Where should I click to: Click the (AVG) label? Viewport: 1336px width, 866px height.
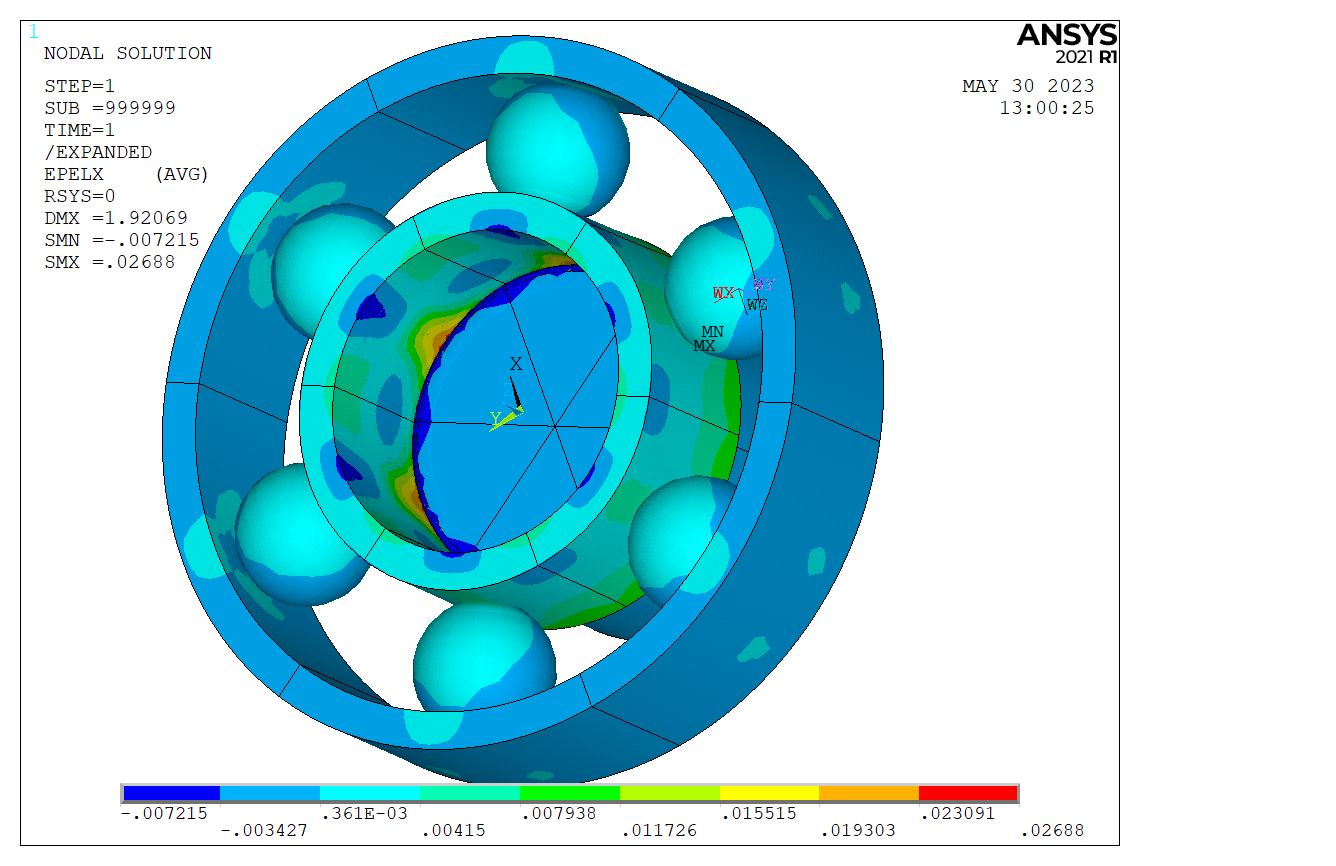pyautogui.click(x=182, y=174)
